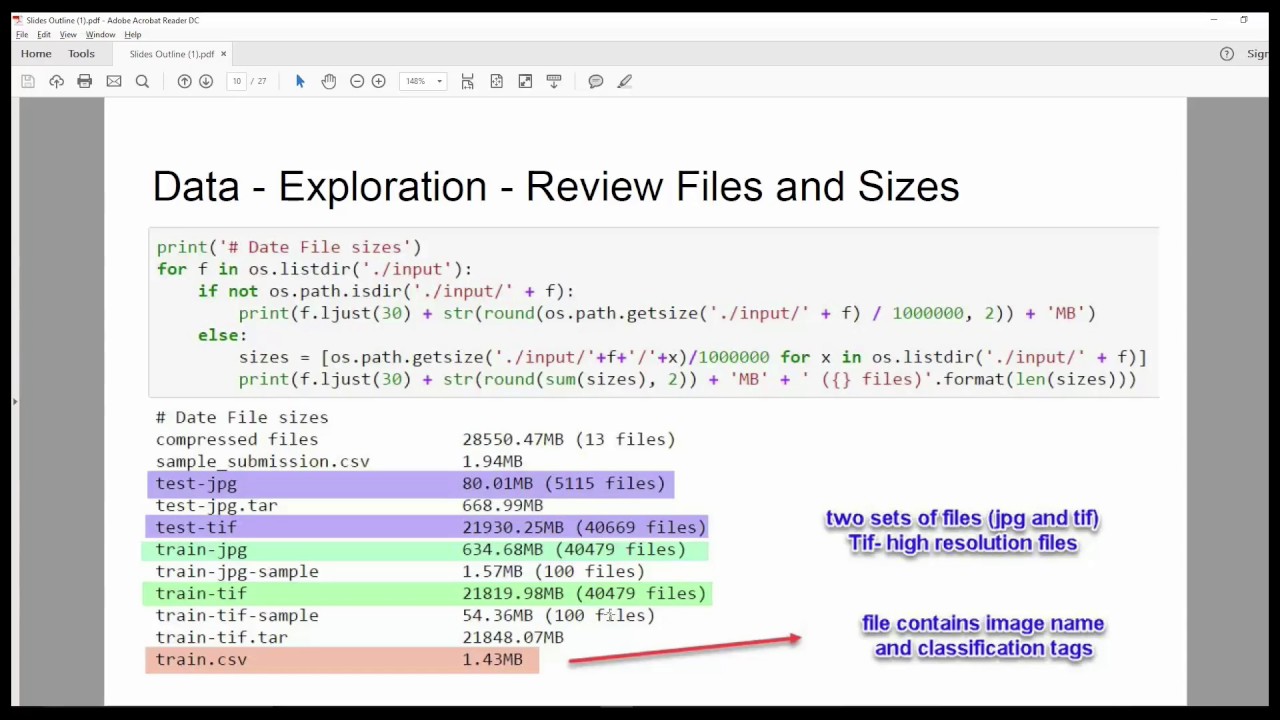Zoom in with plus icon

click(379, 81)
